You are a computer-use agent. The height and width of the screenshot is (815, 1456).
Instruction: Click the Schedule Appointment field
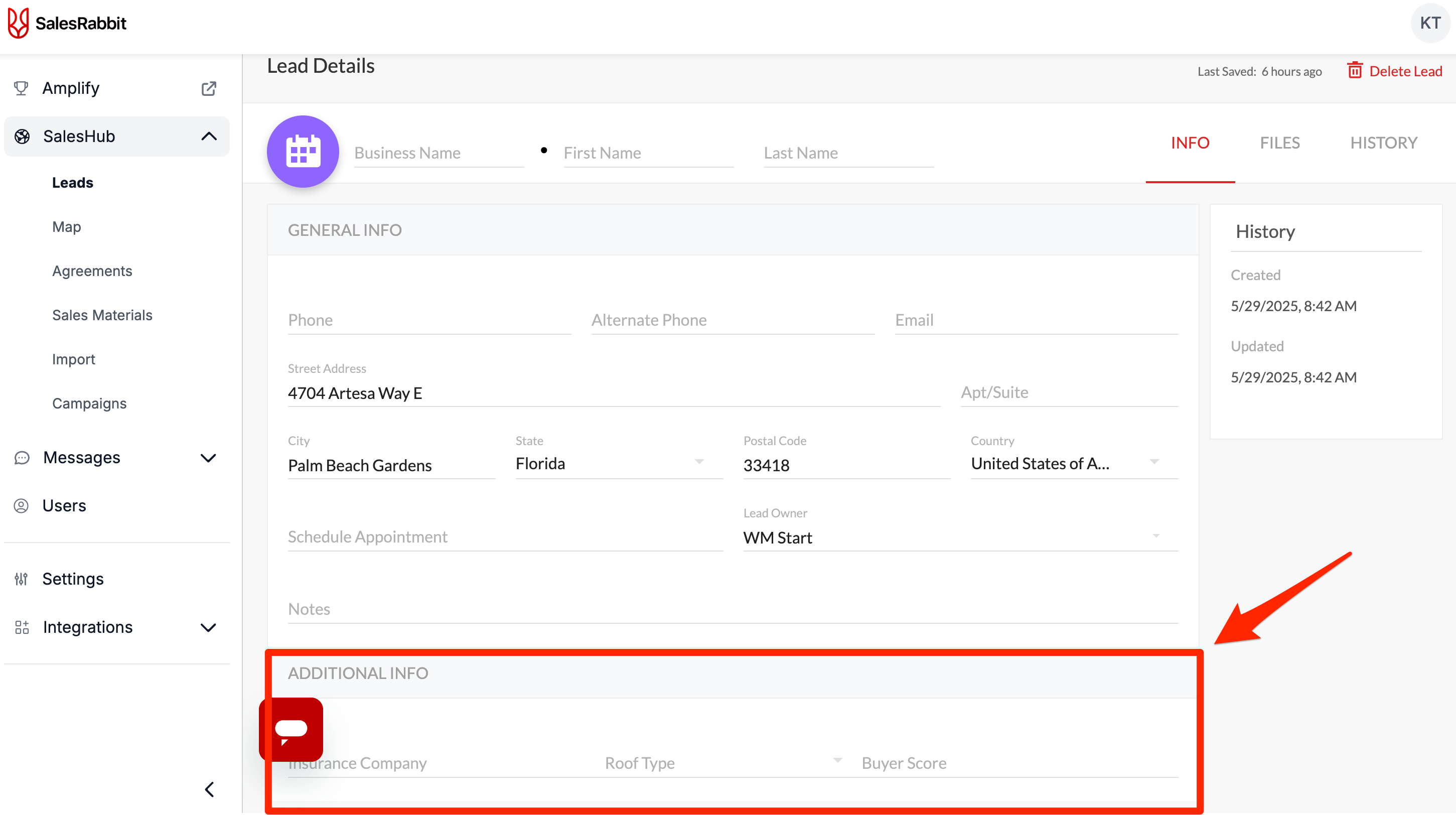coord(505,537)
